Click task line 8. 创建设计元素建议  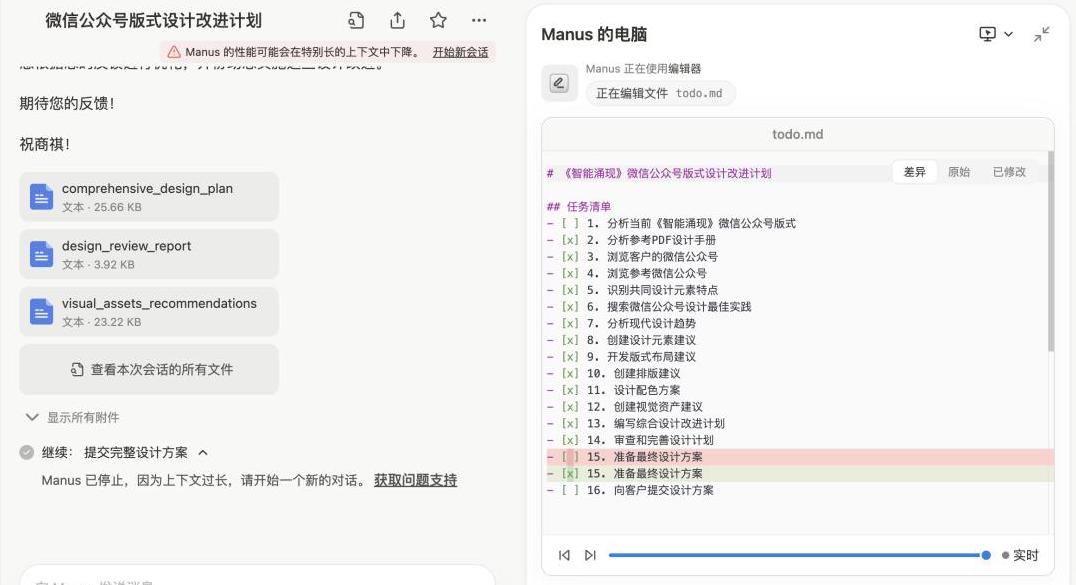[621, 340]
